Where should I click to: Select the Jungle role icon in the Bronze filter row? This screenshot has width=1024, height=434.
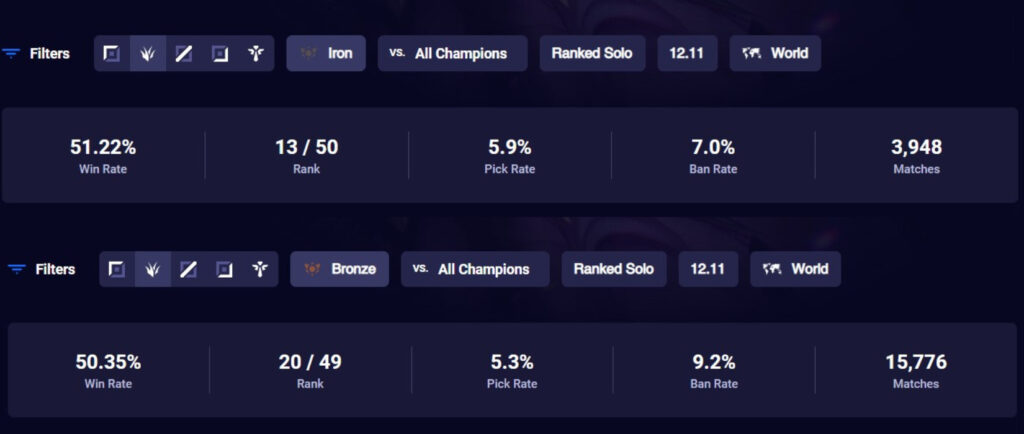(153, 269)
